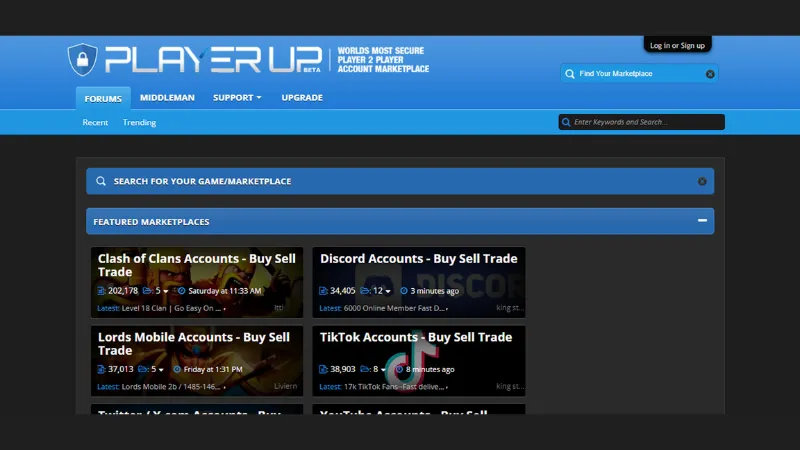800x450 pixels.
Task: Open latest thread '17k TikTok Fans--Fast delive...'
Action: 394,387
